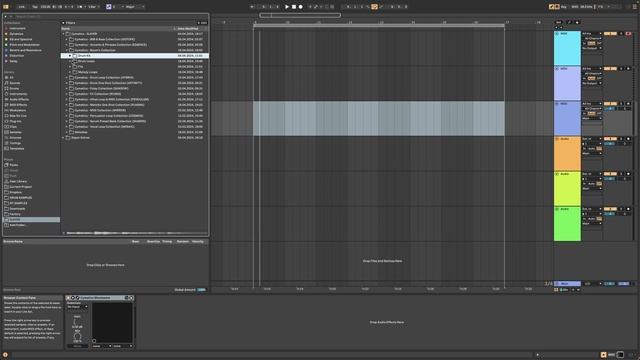Image resolution: width=640 pixels, height=360 pixels.
Task: Click the Quantize column in Groove Pool
Action: [153, 242]
